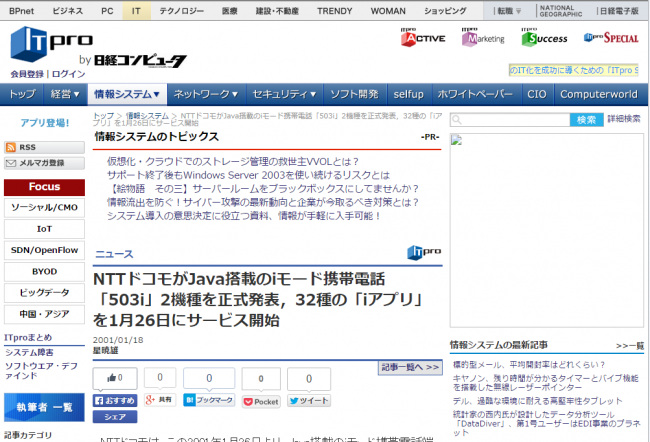Viewport: 650px width, 442px height.
Task: Expand the ネットワーク navigation dropdown
Action: [206, 94]
